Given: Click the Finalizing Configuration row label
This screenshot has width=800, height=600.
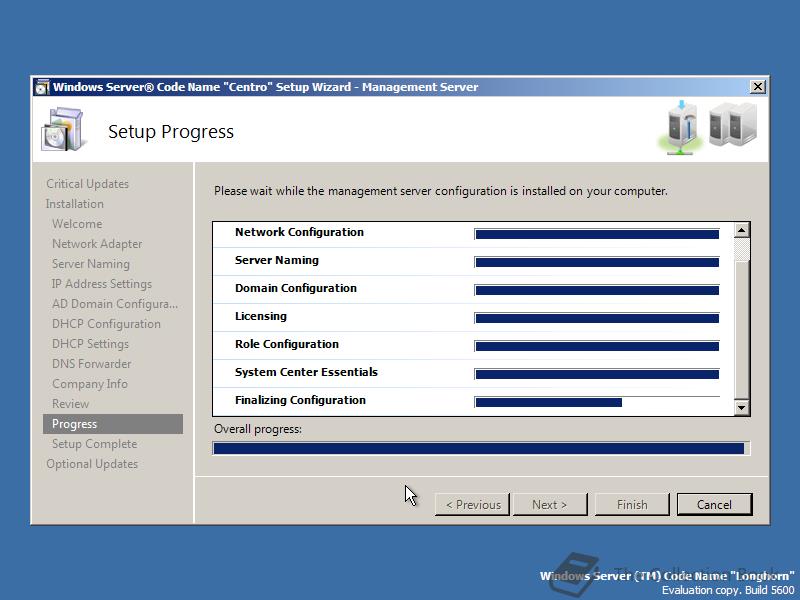Looking at the screenshot, I should pos(301,401).
